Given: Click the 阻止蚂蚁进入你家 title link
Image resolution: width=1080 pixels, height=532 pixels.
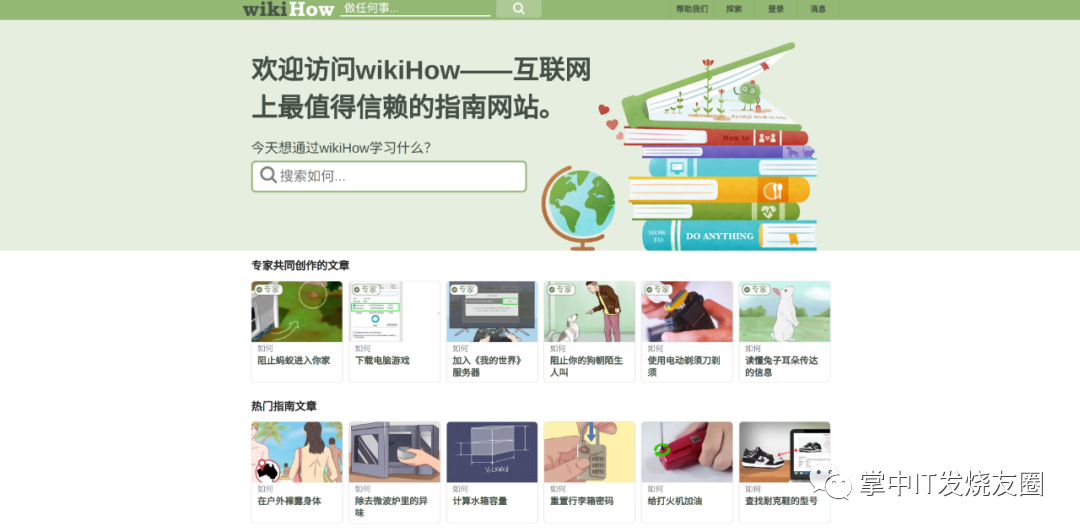Looking at the screenshot, I should point(293,360).
